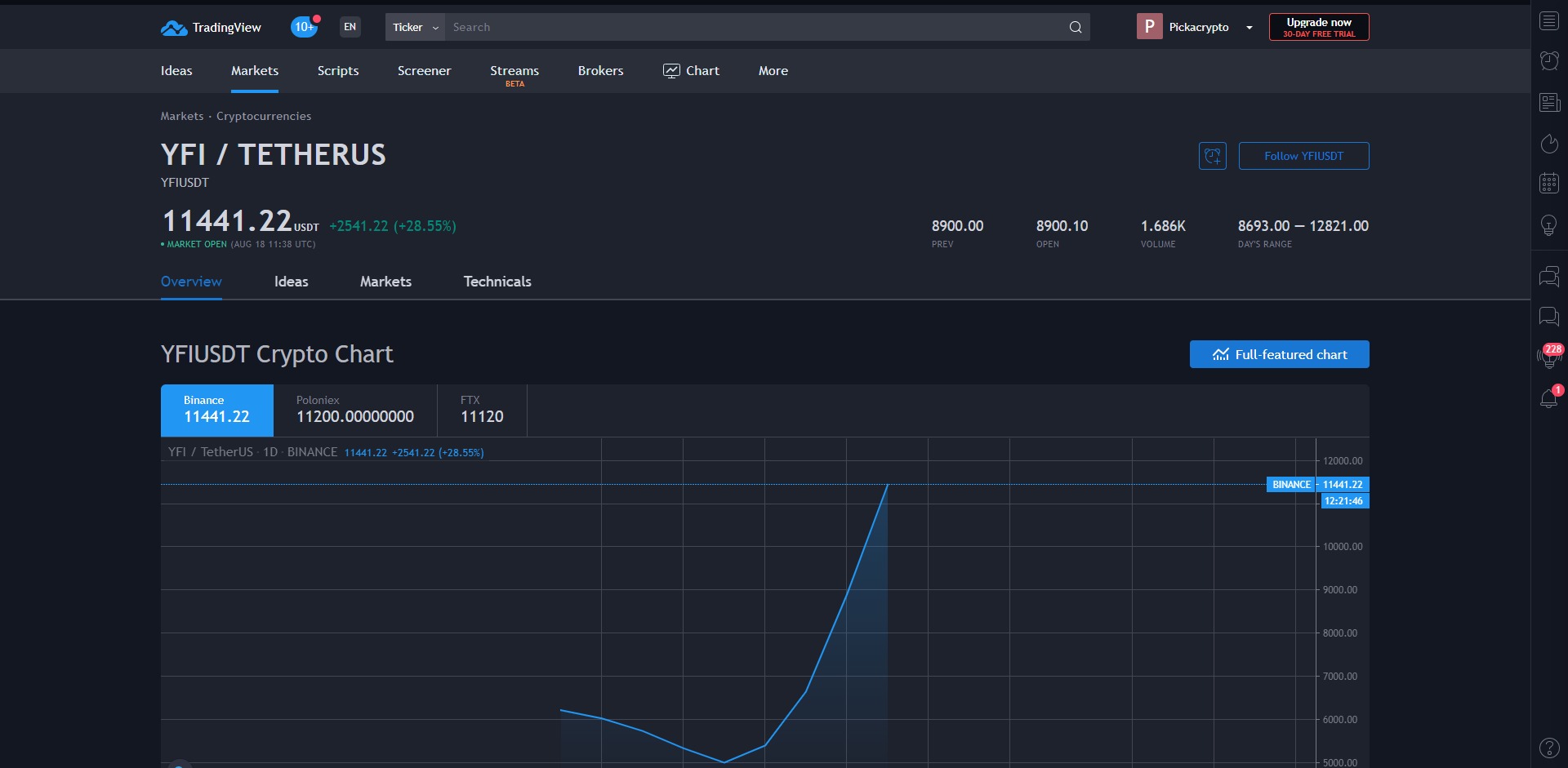Open the Scripts menu
Screen dimensions: 1568x768
338,71
